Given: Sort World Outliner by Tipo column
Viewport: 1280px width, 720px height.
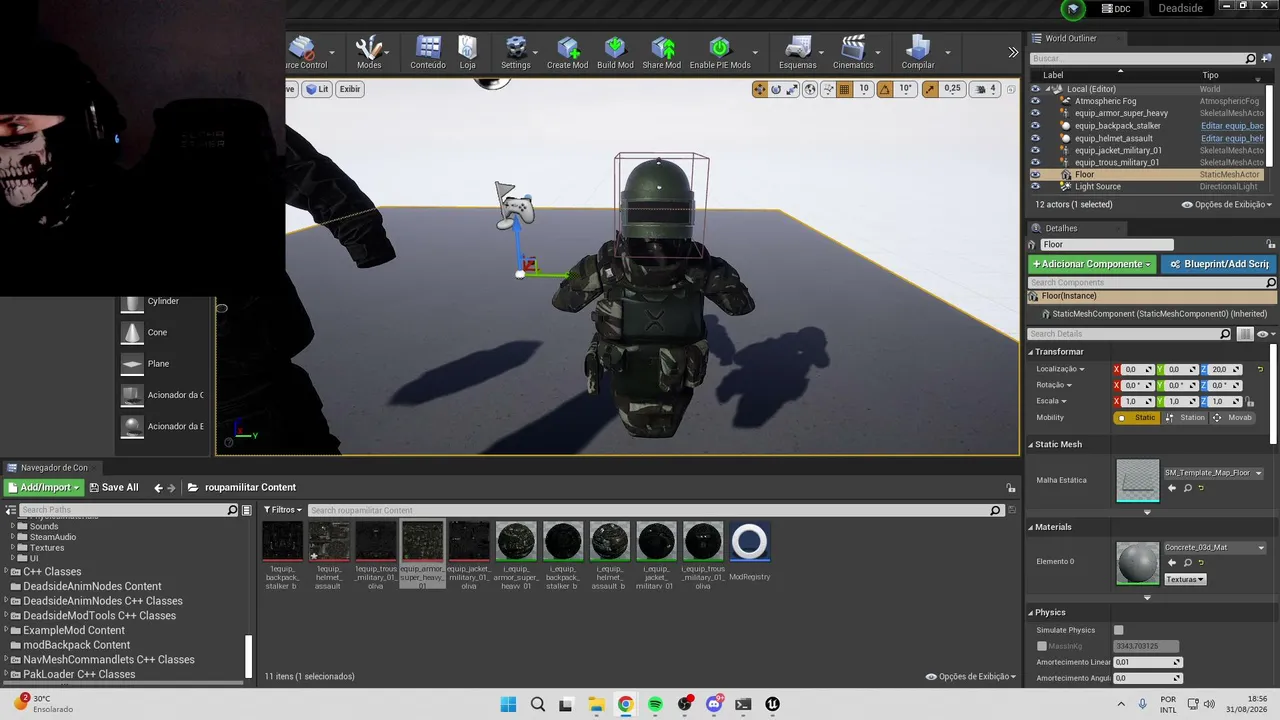Looking at the screenshot, I should click(x=1210, y=75).
